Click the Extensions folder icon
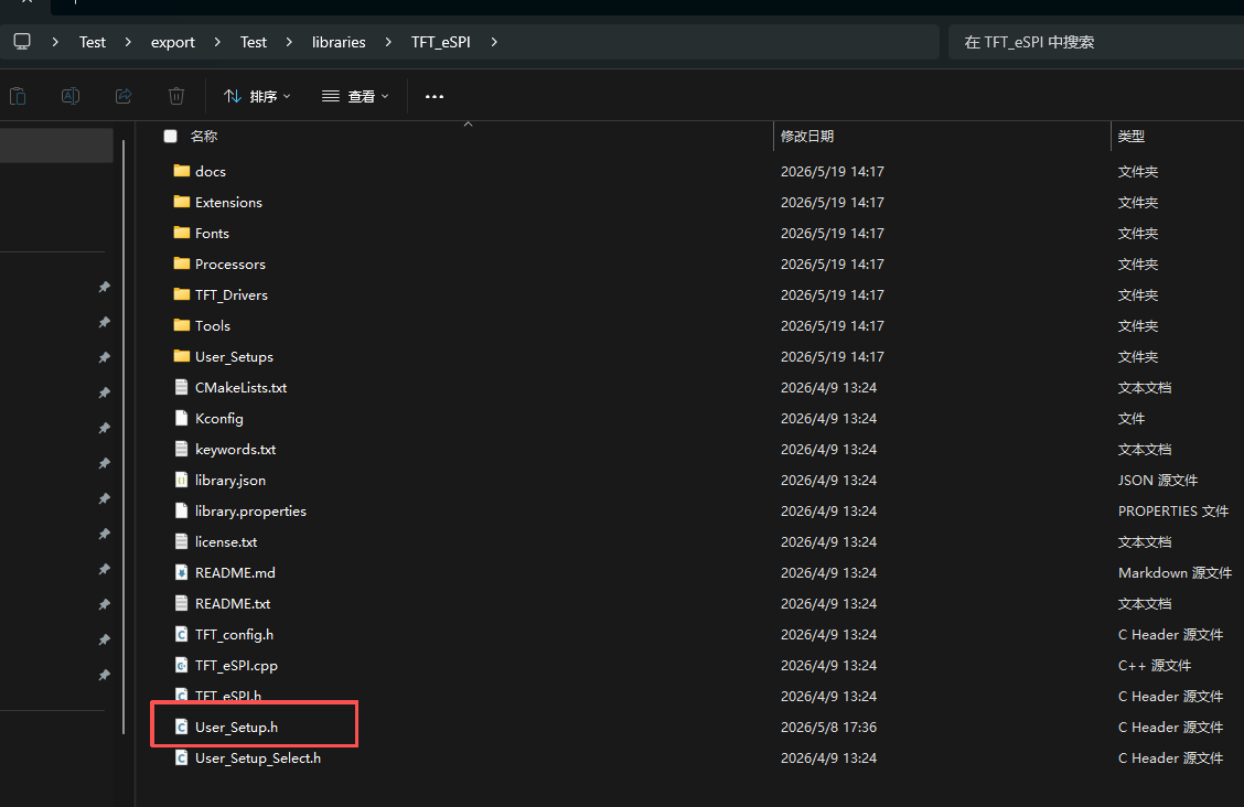 pos(181,202)
